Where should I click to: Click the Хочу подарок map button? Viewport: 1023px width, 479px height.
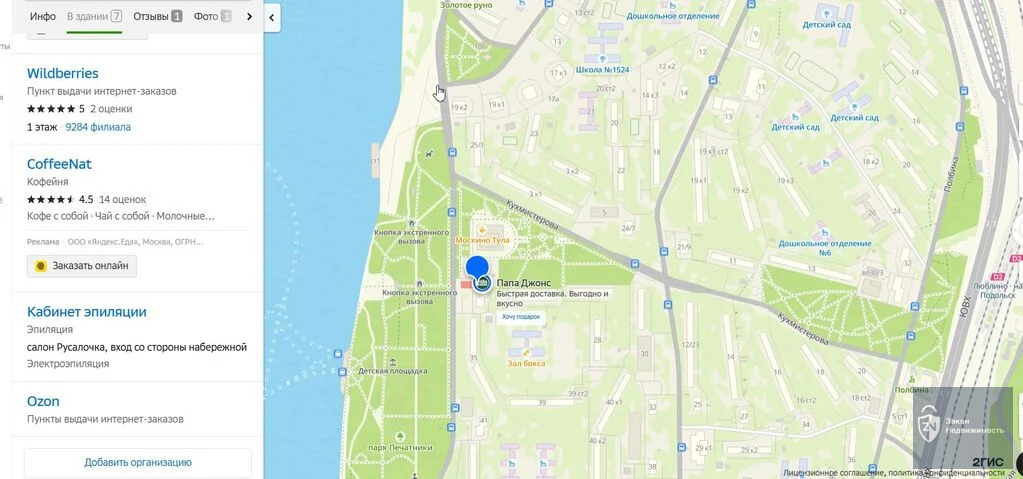click(x=521, y=317)
